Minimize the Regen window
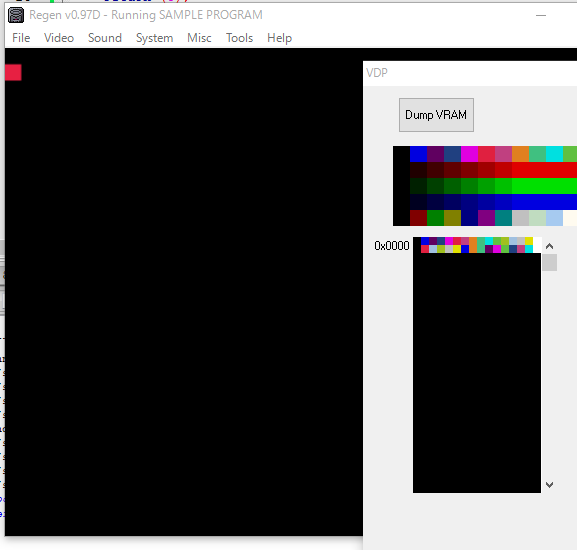577x550 pixels. [x=541, y=15]
